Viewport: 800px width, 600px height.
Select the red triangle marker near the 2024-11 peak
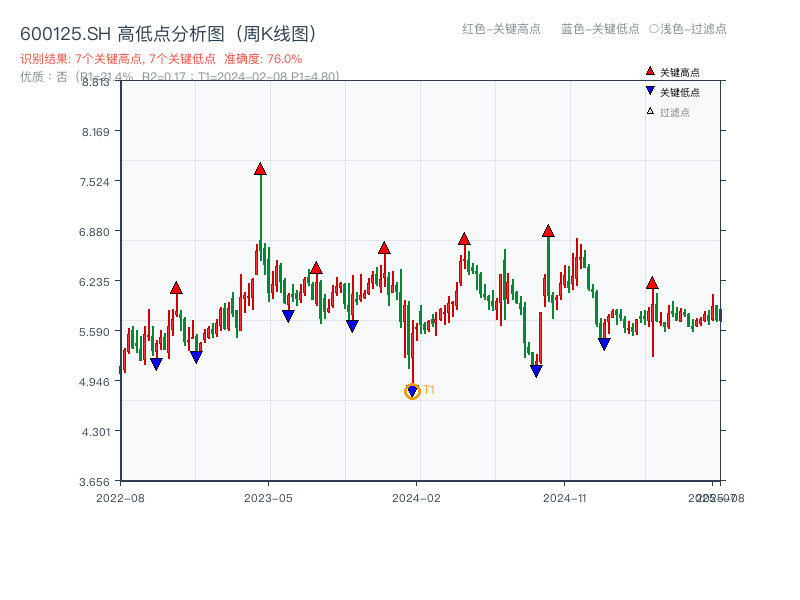pyautogui.click(x=547, y=230)
